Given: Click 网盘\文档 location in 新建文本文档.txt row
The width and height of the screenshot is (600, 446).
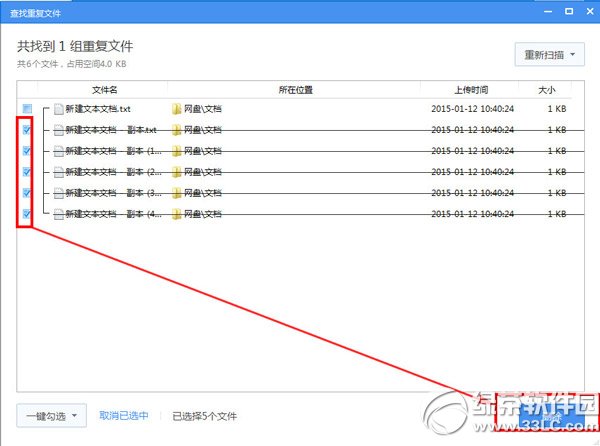Looking at the screenshot, I should (x=203, y=109).
